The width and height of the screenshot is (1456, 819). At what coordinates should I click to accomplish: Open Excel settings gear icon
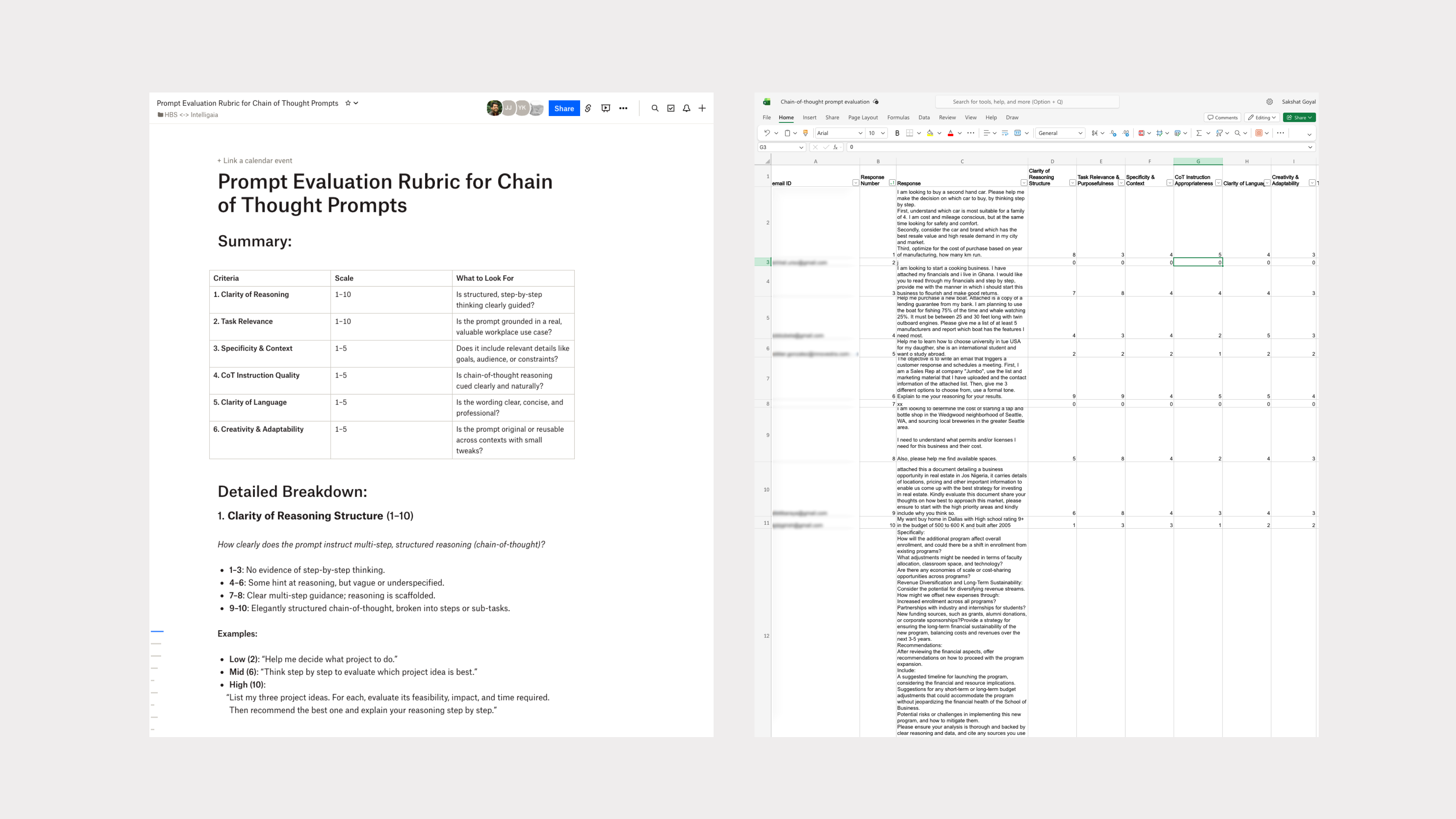[x=1269, y=102]
